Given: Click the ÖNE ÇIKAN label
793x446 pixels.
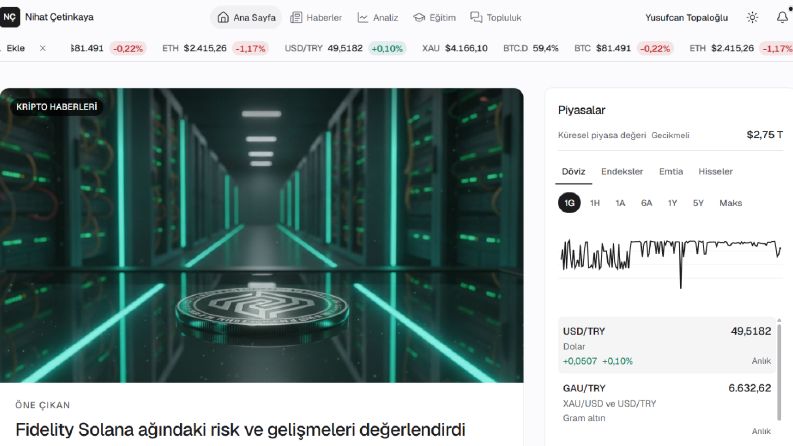Looking at the screenshot, I should point(42,405).
